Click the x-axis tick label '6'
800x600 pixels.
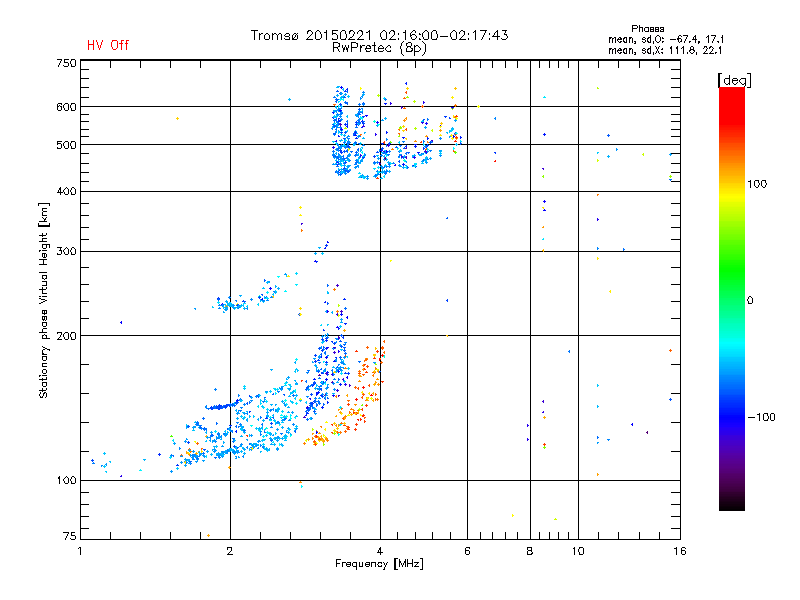pyautogui.click(x=467, y=551)
